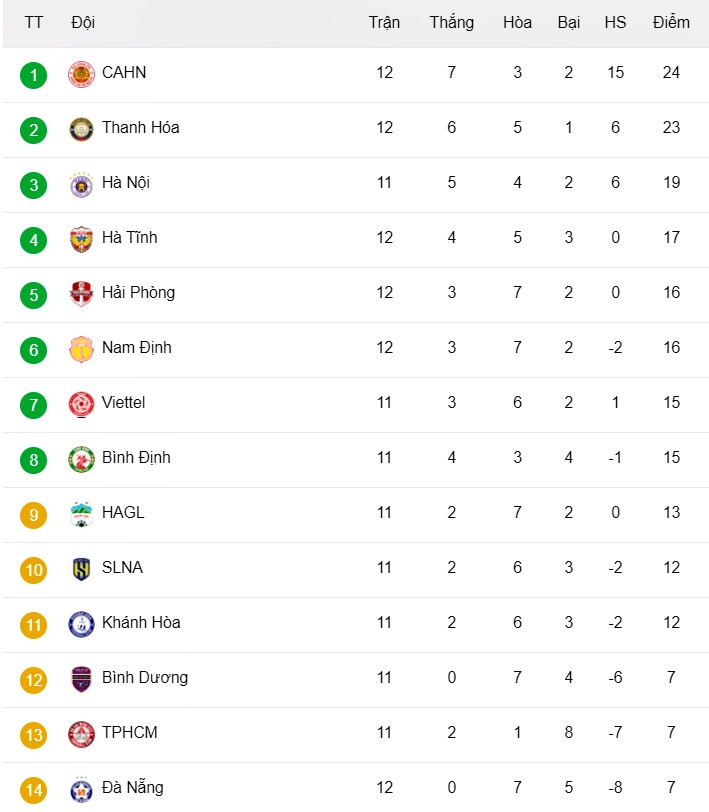Click the SLNA shield logo
709x812 pixels.
[81, 569]
